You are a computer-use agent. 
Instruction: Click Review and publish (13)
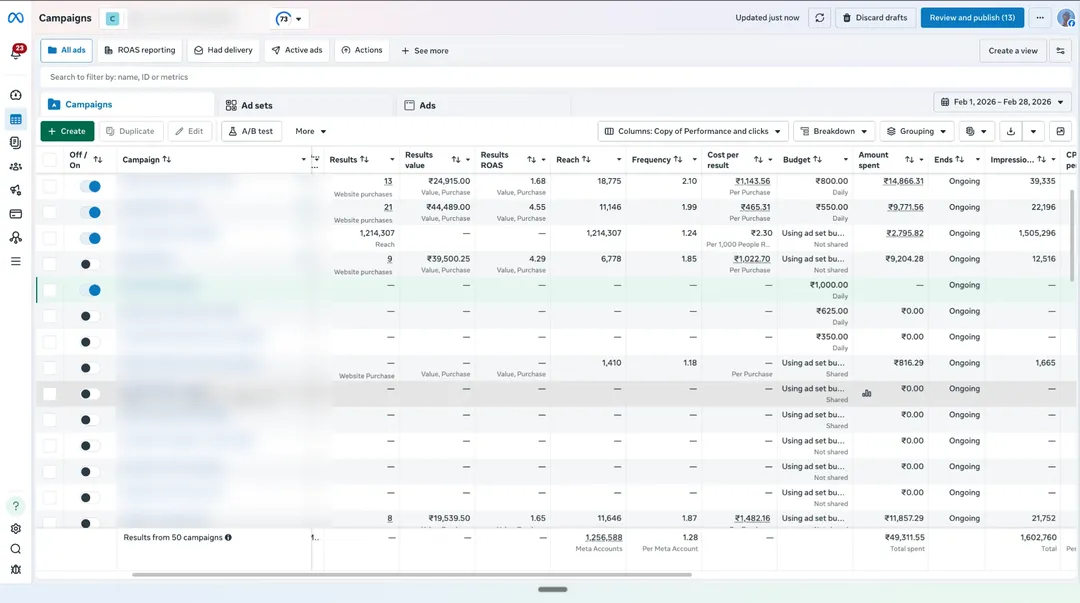coord(972,18)
